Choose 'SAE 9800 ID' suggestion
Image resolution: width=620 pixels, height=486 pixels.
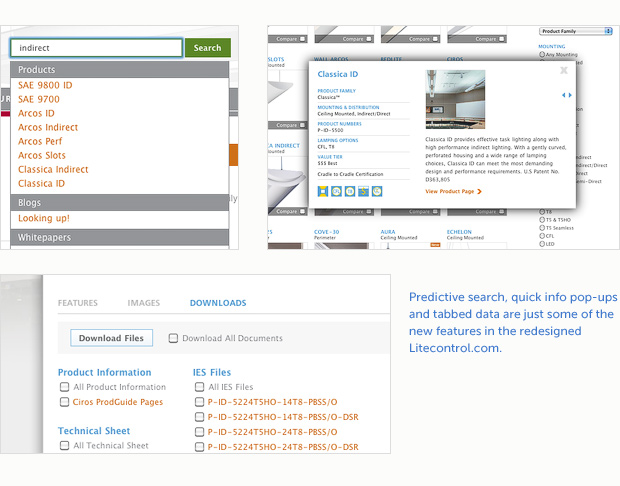coord(45,85)
